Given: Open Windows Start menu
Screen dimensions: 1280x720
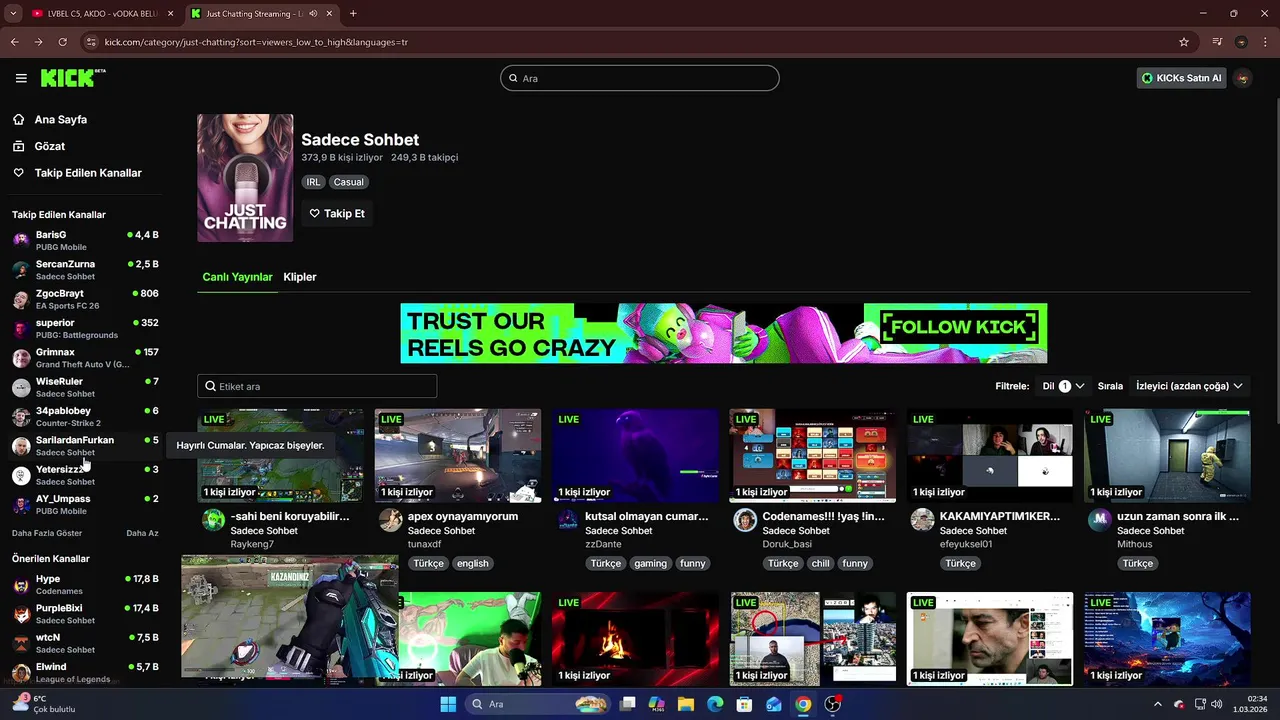Looking at the screenshot, I should pos(448,704).
